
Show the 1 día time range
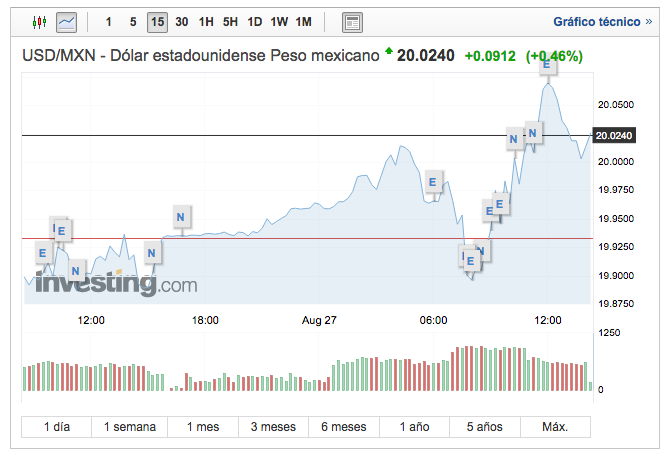[x=57, y=427]
